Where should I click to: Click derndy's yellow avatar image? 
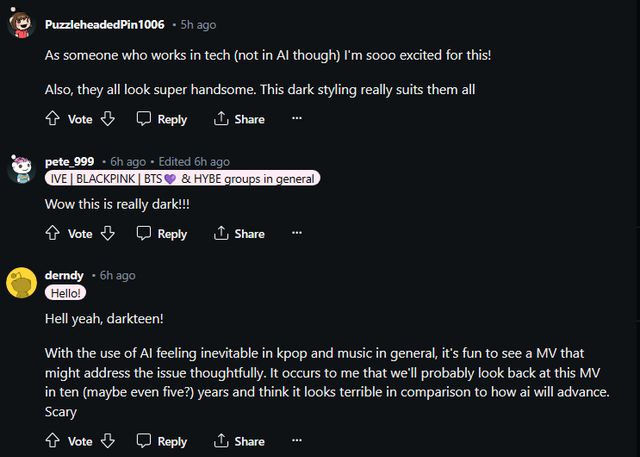(x=22, y=283)
